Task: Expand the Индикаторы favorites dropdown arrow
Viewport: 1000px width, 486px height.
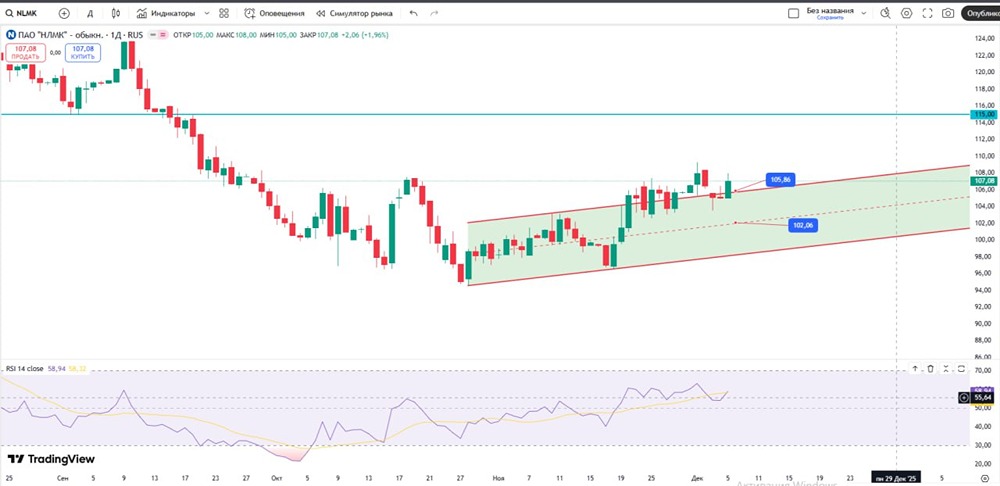Action: pyautogui.click(x=206, y=14)
